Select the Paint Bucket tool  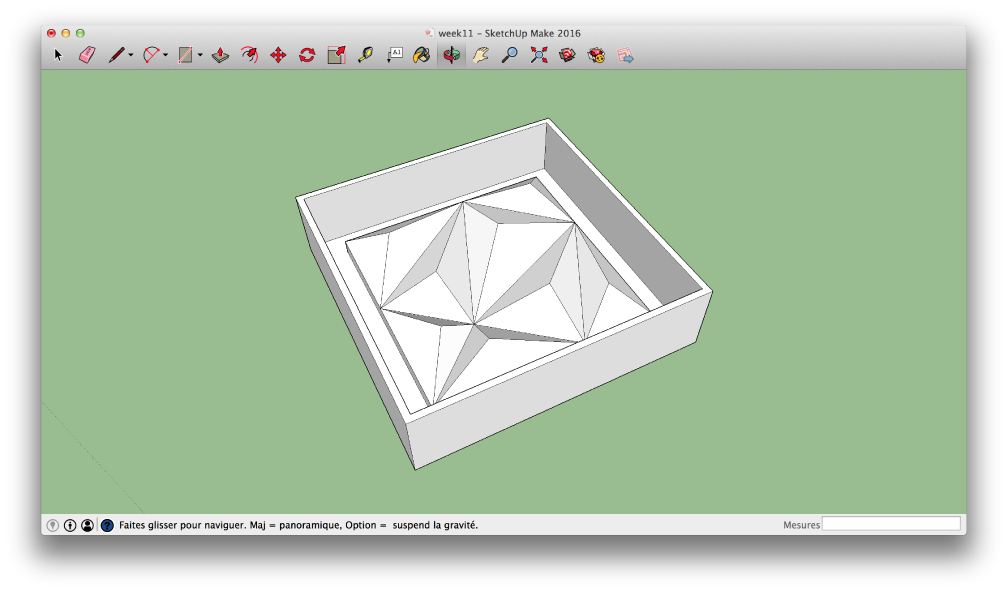[x=422, y=55]
